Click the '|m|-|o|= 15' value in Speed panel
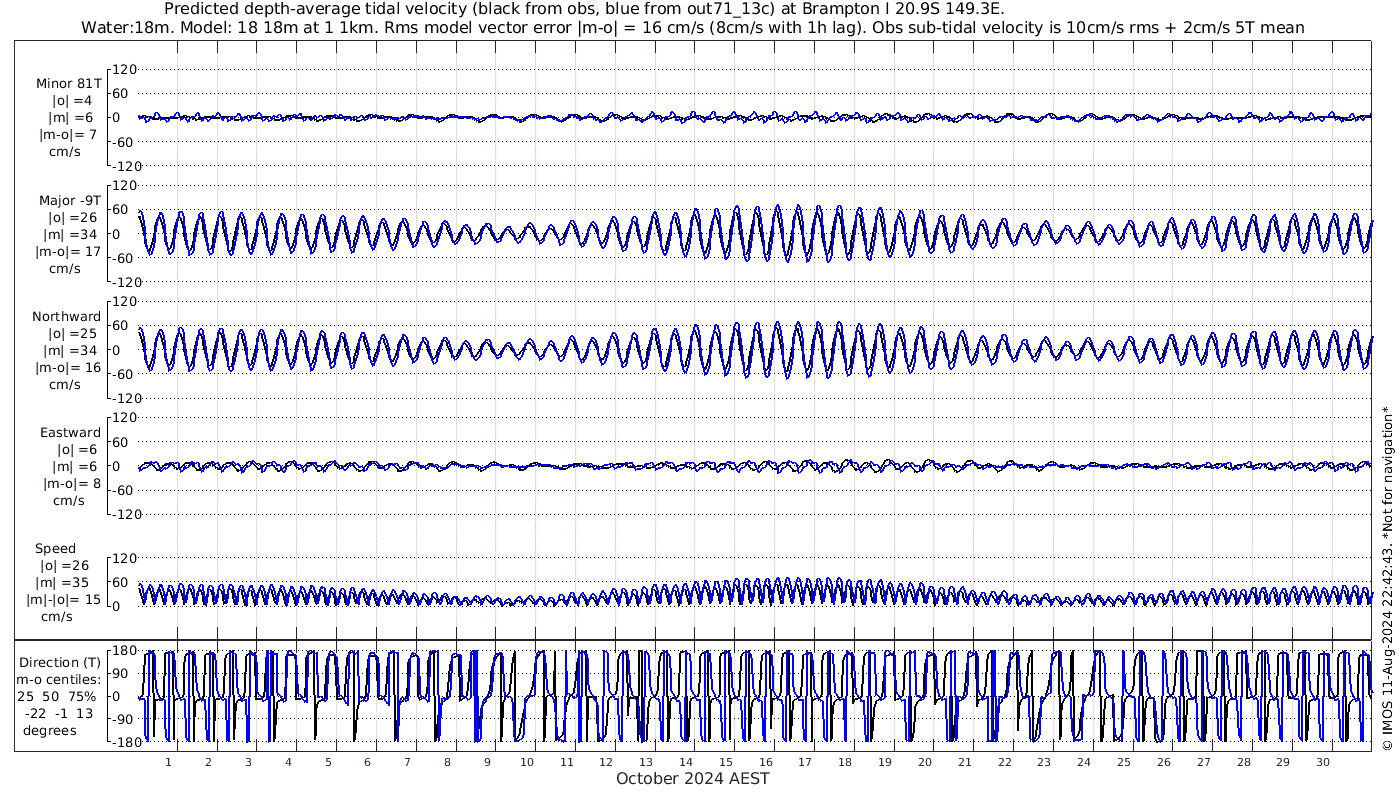 pos(64,600)
